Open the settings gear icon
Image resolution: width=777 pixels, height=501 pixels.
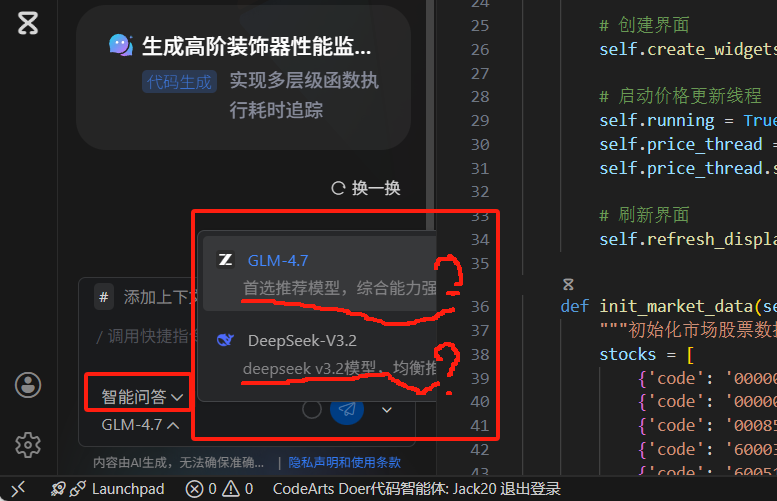(x=28, y=445)
